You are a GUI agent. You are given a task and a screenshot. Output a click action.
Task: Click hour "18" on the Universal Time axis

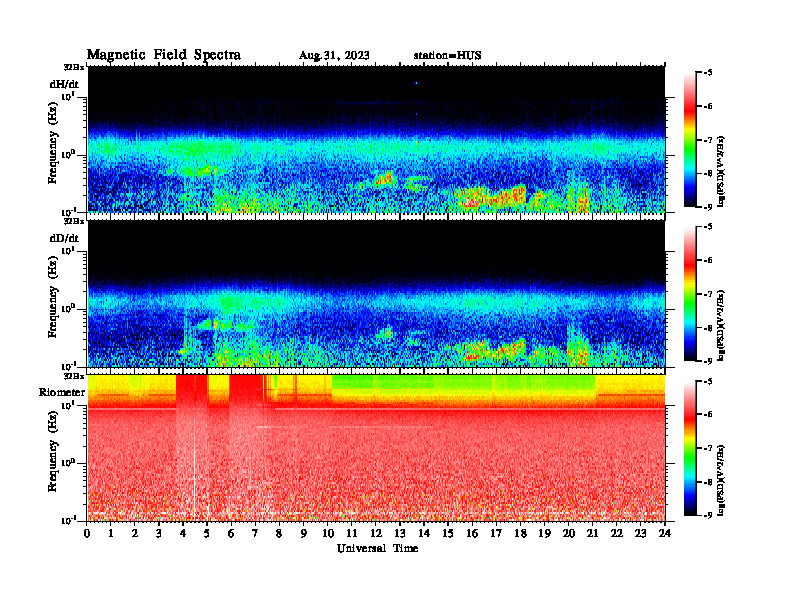[x=520, y=533]
